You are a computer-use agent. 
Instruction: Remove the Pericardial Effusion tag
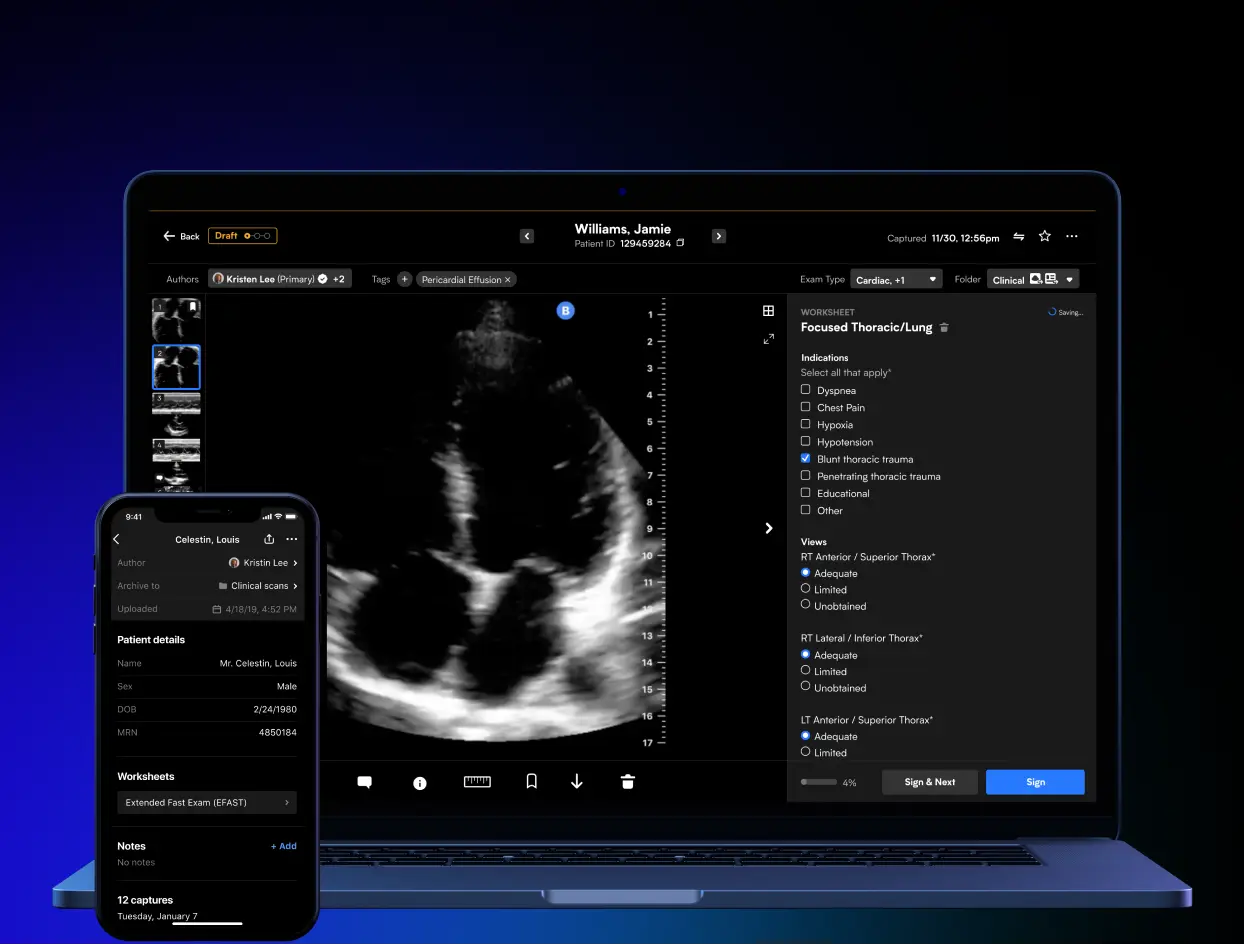(x=508, y=280)
